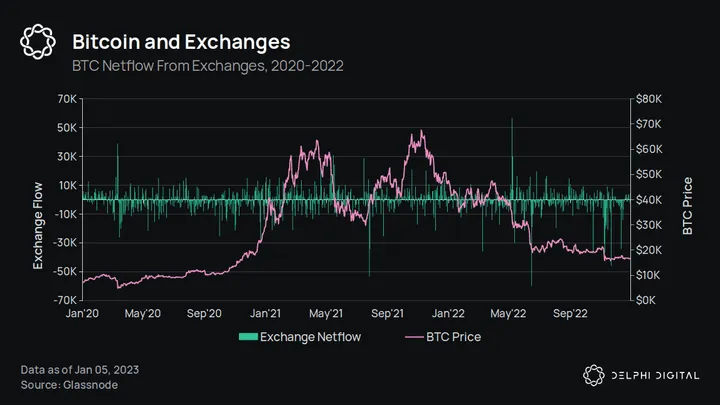Click the "Bitcoin and Exchanges" chart title
This screenshot has width=720, height=405.
181,42
